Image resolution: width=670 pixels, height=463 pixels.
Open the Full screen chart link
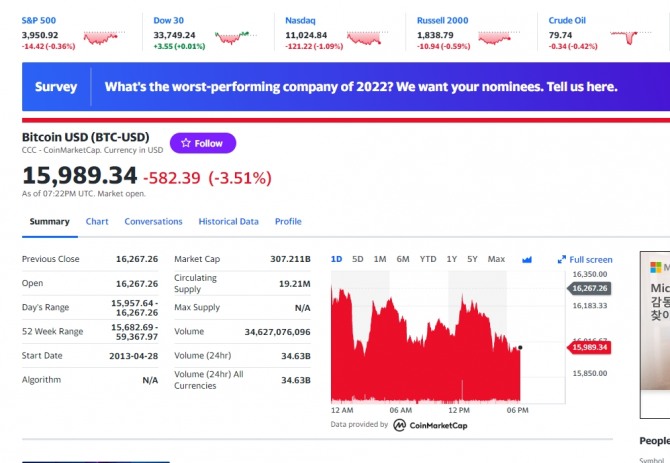(x=591, y=260)
